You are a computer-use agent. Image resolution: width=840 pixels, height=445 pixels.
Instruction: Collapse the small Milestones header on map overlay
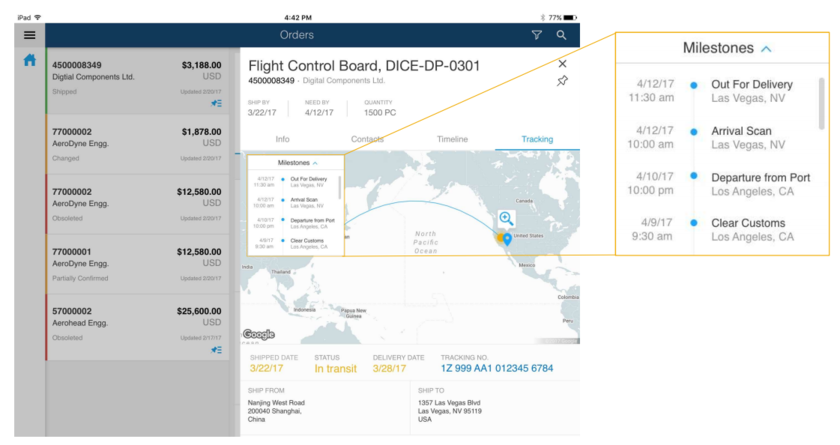[x=315, y=162]
